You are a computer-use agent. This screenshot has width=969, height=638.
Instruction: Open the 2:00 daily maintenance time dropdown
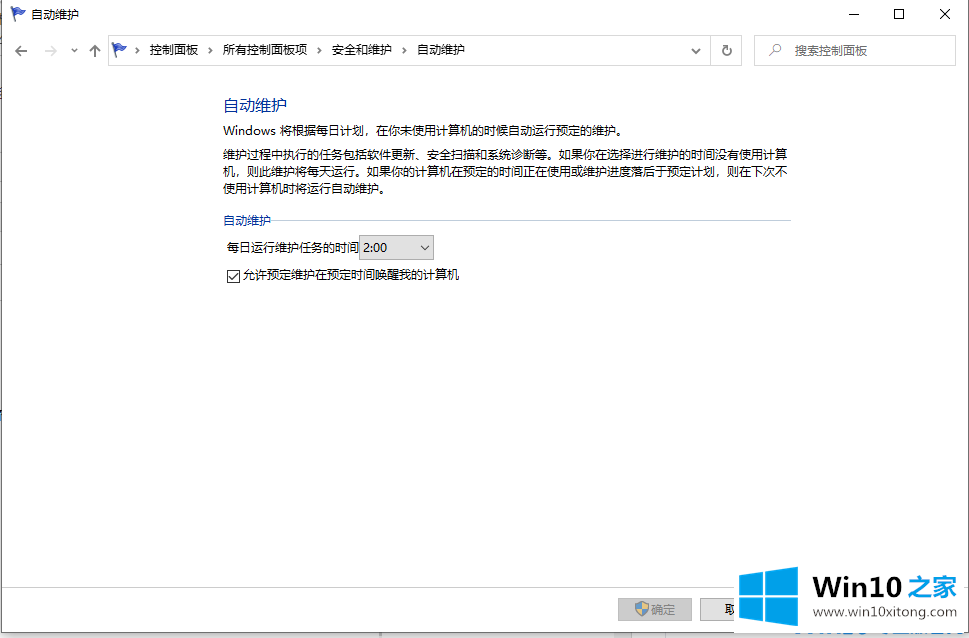pyautogui.click(x=396, y=247)
